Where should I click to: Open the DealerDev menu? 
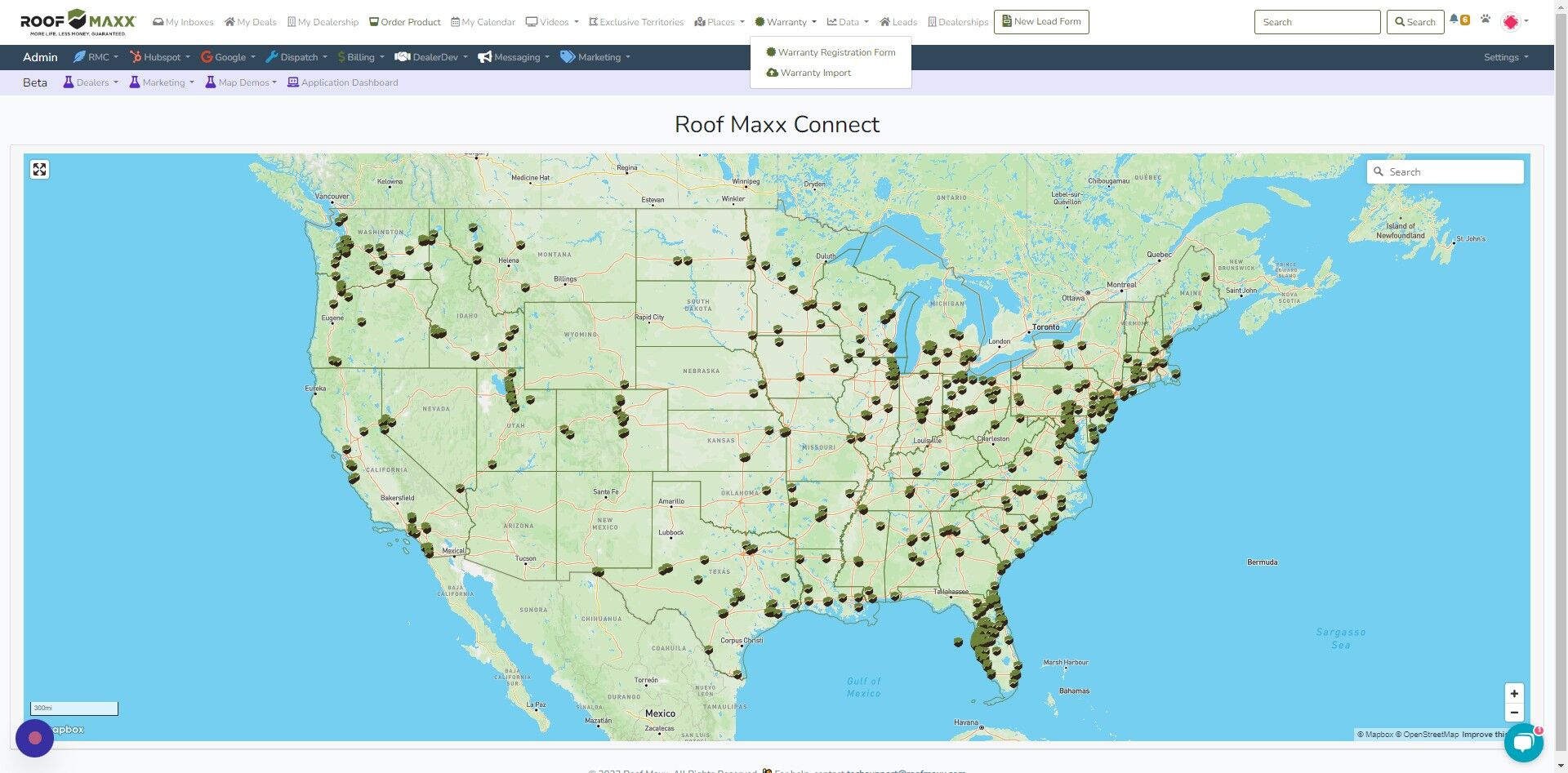pos(431,57)
